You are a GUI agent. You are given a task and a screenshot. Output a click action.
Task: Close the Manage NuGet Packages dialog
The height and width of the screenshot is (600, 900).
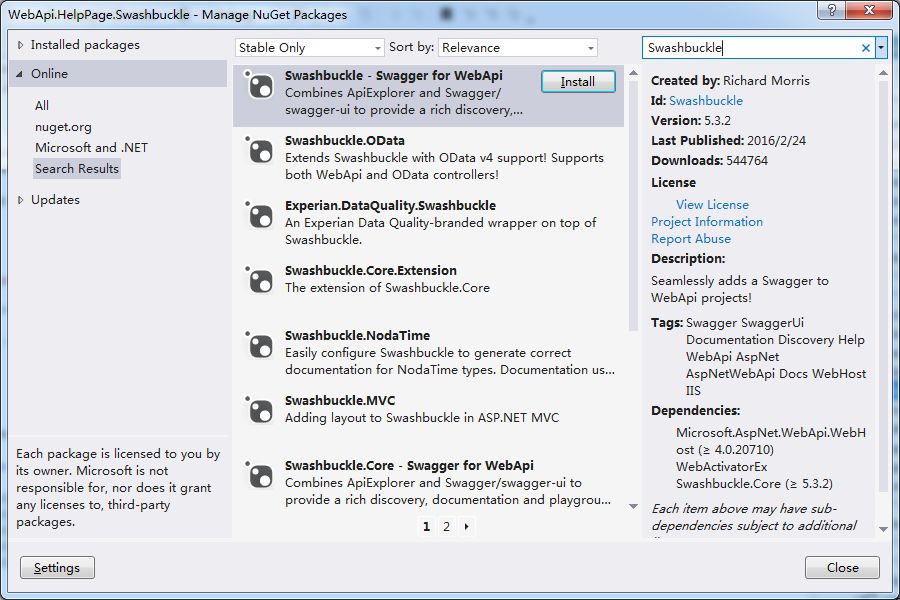pos(842,567)
